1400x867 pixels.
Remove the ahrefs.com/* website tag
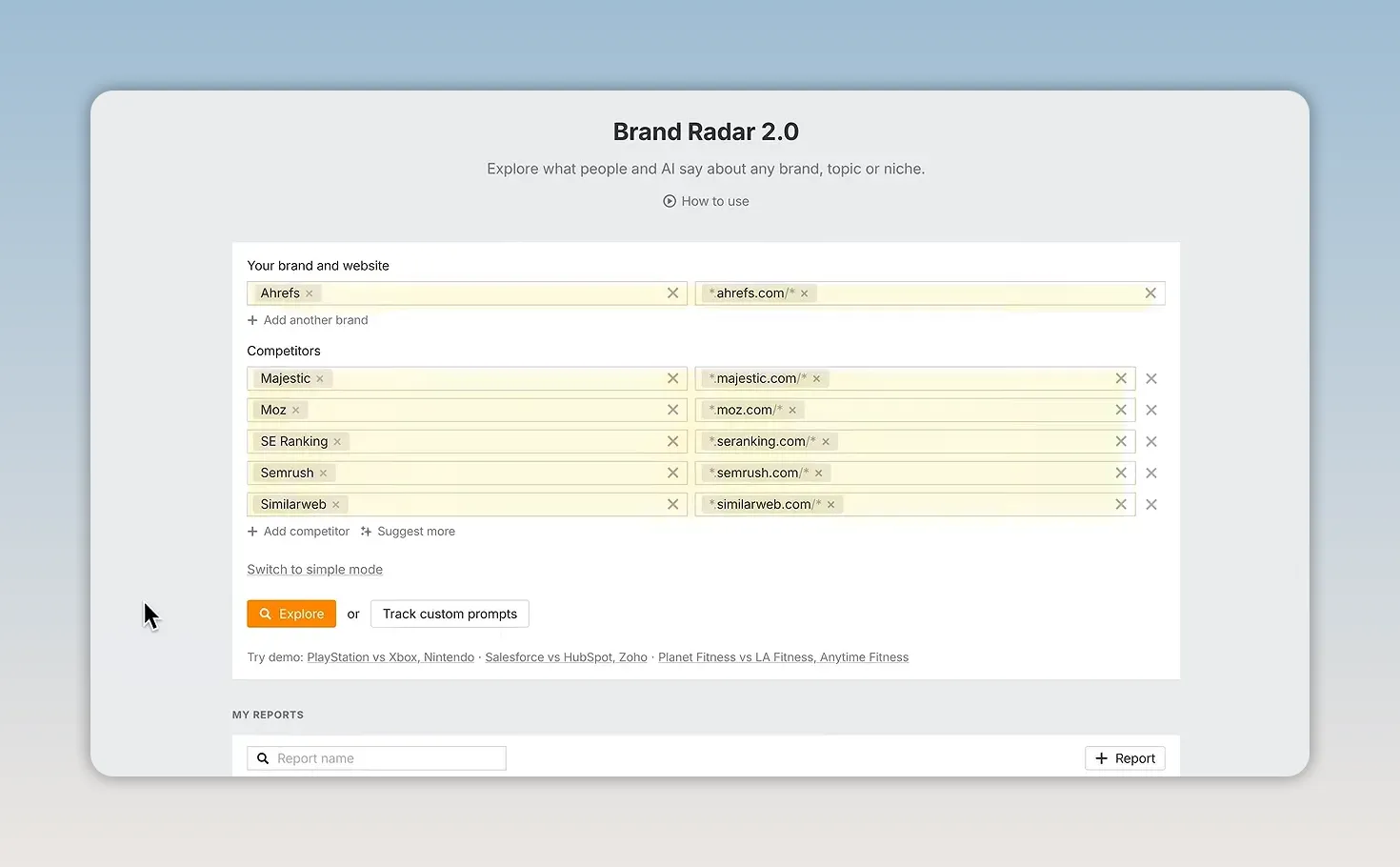coord(805,293)
